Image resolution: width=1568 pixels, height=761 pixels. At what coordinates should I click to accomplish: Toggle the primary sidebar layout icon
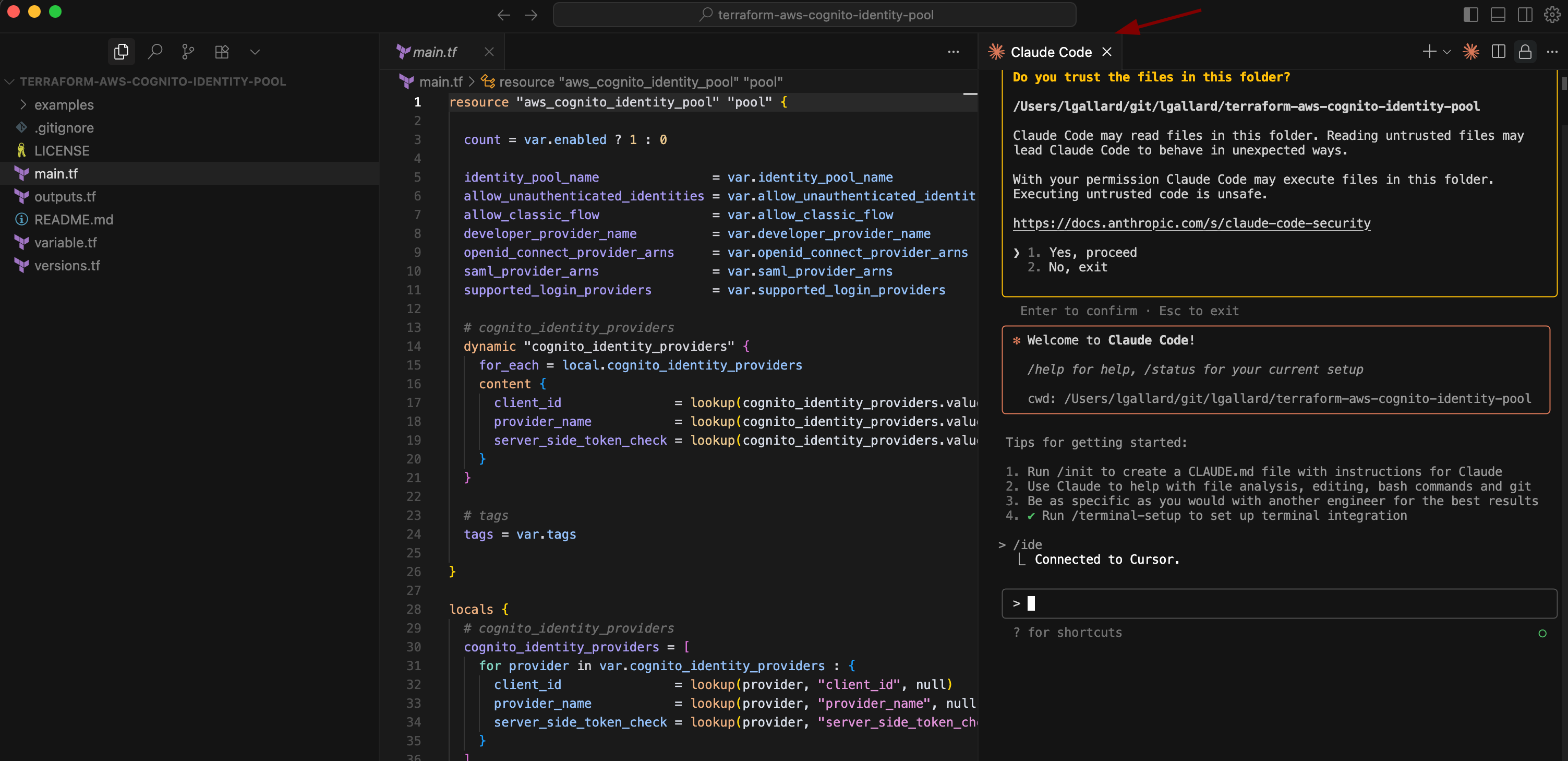click(x=1470, y=15)
